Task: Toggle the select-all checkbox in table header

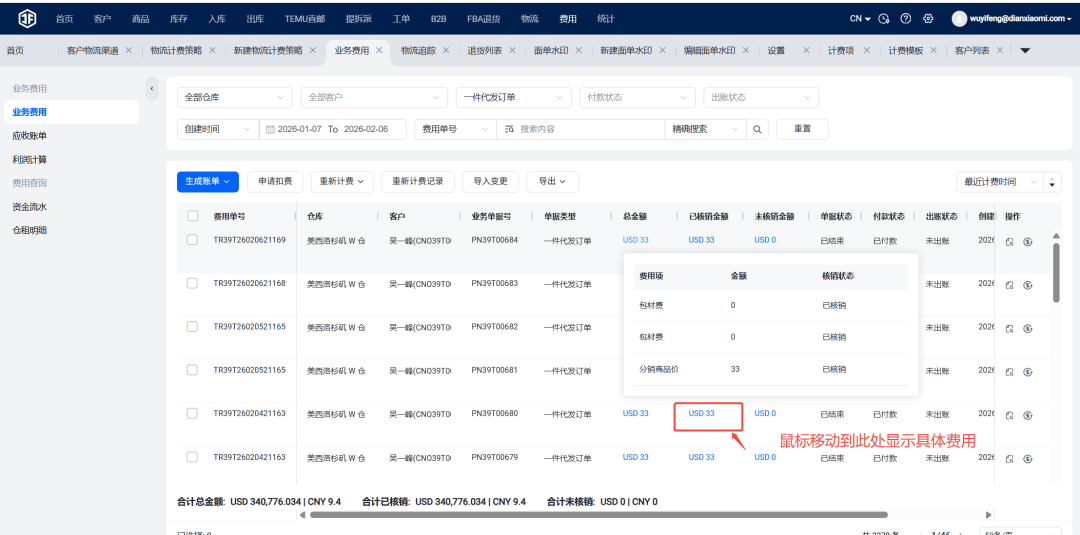Action: (193, 216)
